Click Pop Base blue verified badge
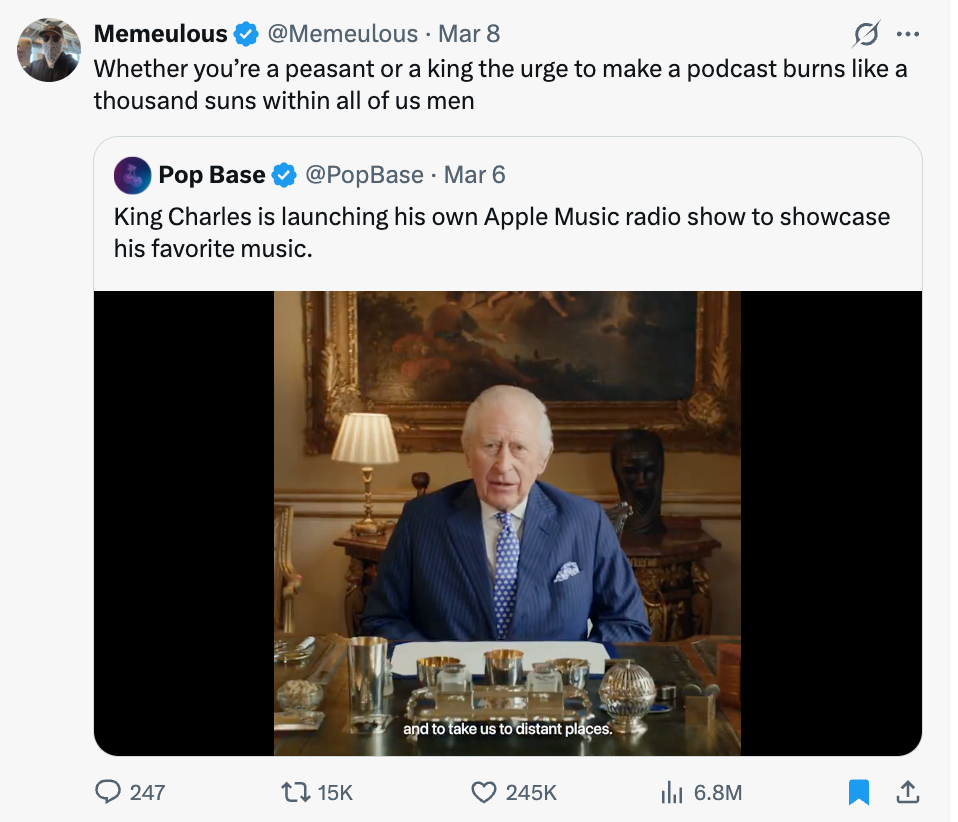This screenshot has height=822, width=958. pyautogui.click(x=284, y=175)
